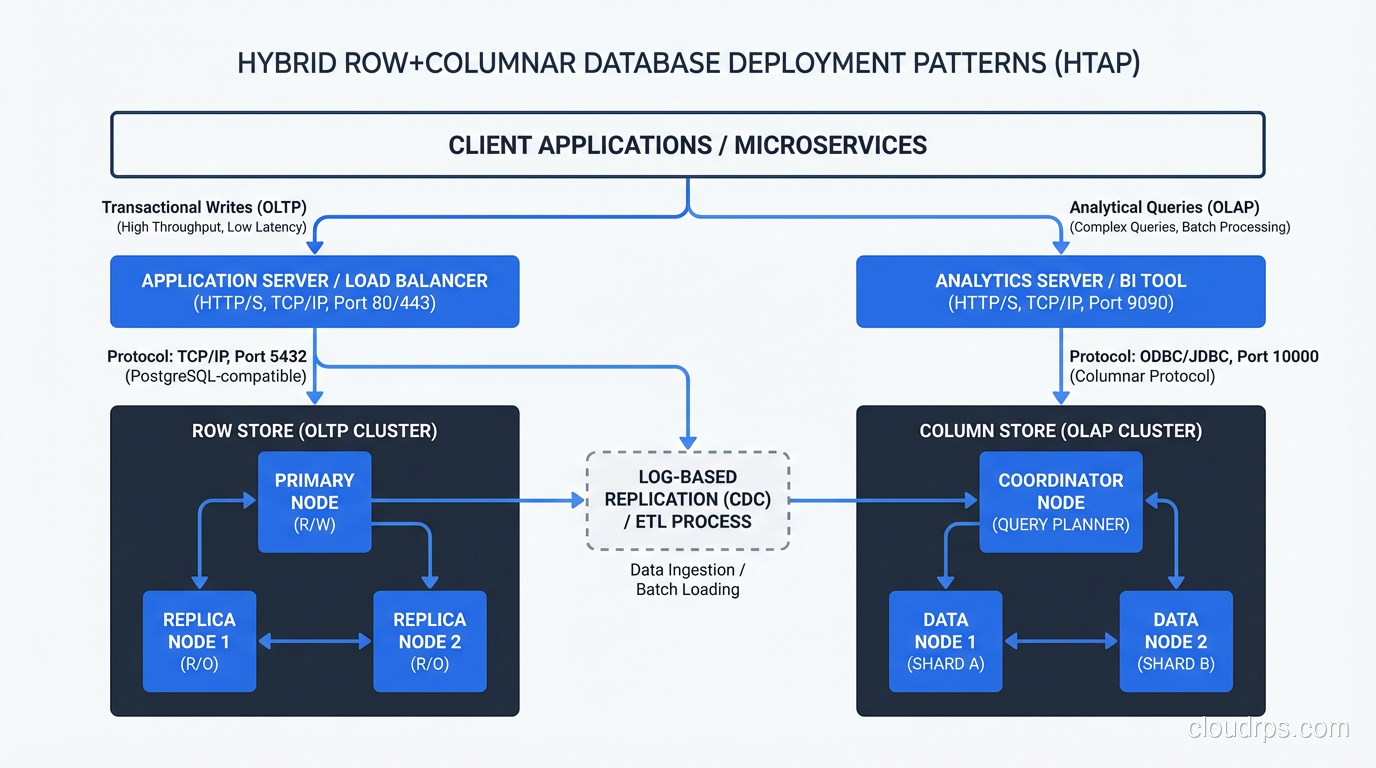
Task: Open the APPLICATION SERVER / LOAD BALANCER block
Action: coord(315,291)
